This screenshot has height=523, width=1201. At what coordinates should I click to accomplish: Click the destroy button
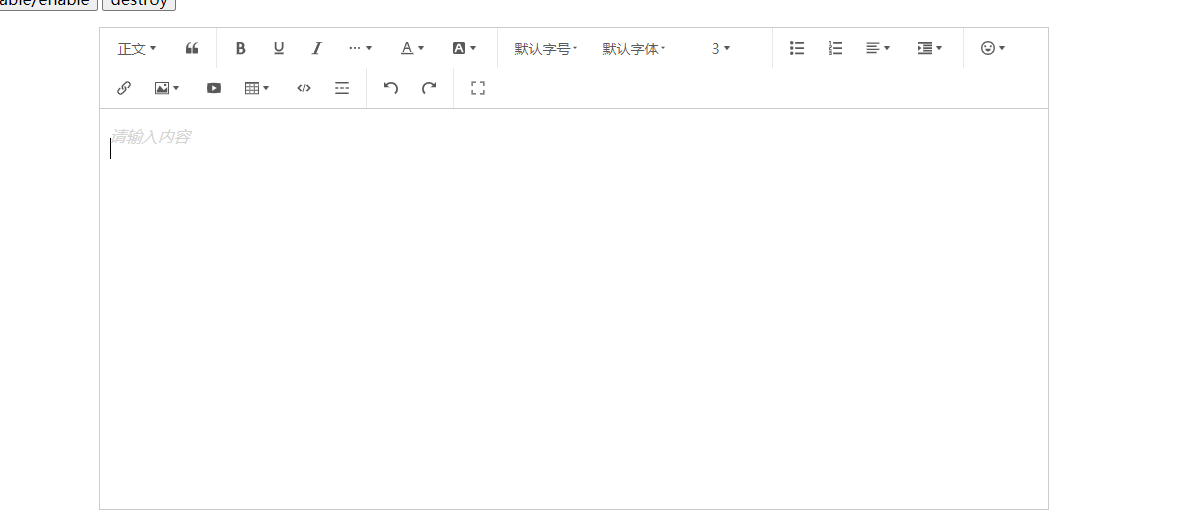[139, 4]
